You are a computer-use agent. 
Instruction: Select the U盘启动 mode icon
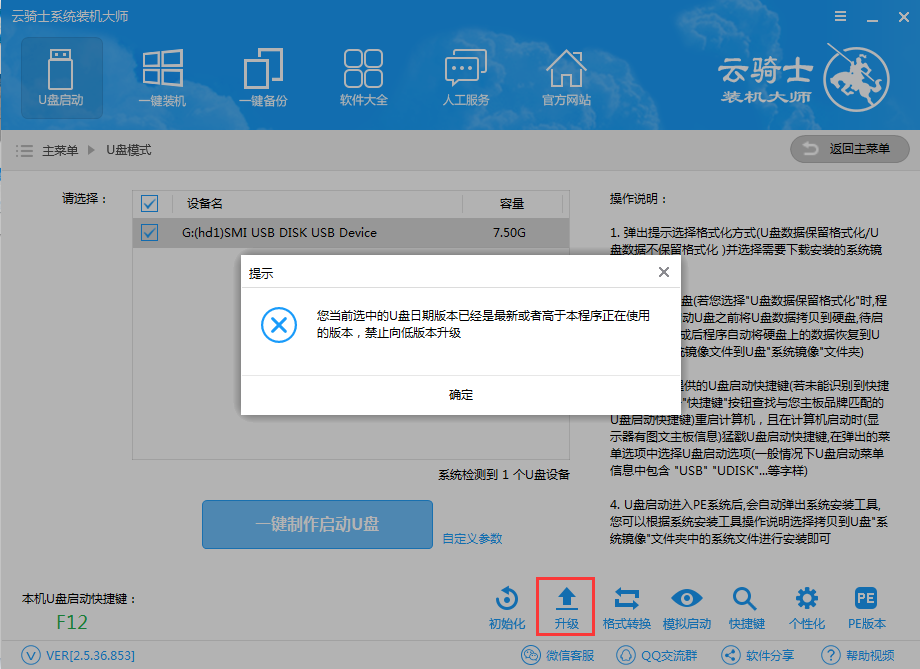point(61,77)
